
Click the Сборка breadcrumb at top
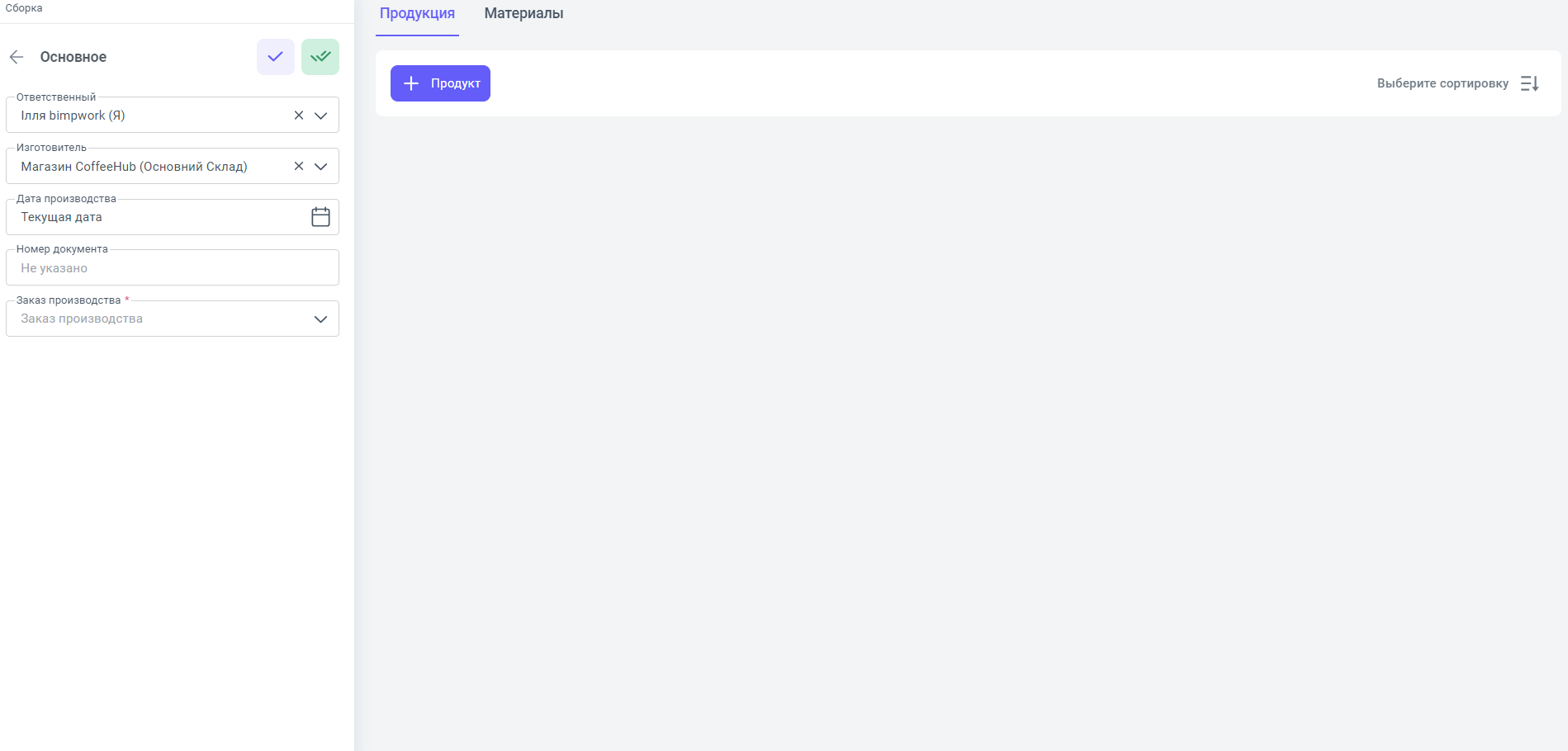coord(24,8)
